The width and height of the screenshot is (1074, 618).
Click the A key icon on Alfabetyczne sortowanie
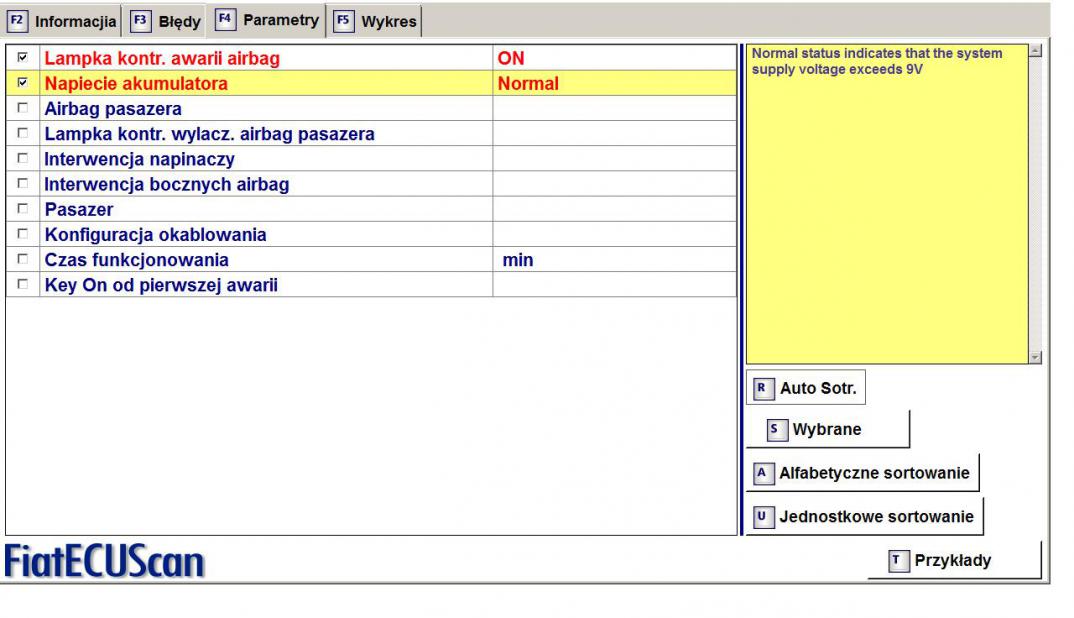pyautogui.click(x=763, y=473)
